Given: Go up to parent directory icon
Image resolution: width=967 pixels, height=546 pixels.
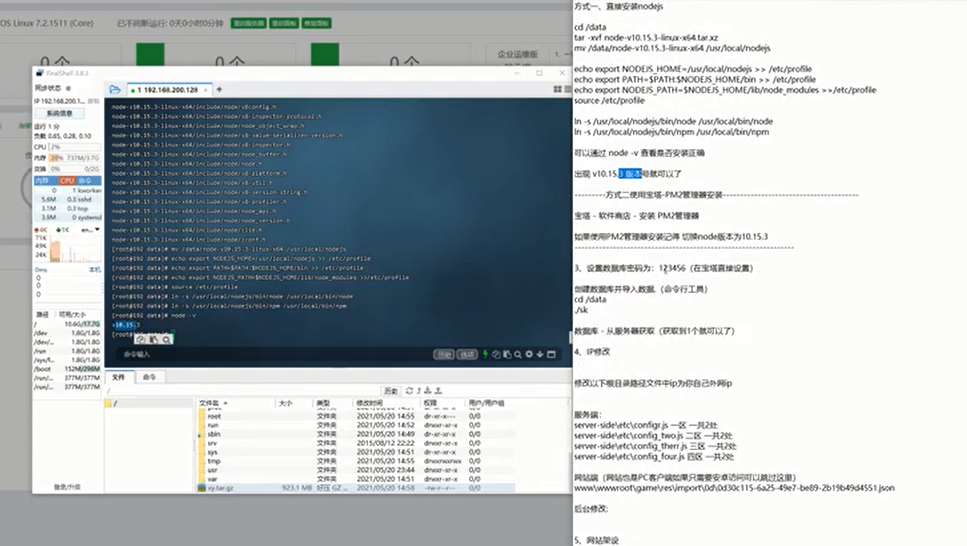Looking at the screenshot, I should pos(419,391).
